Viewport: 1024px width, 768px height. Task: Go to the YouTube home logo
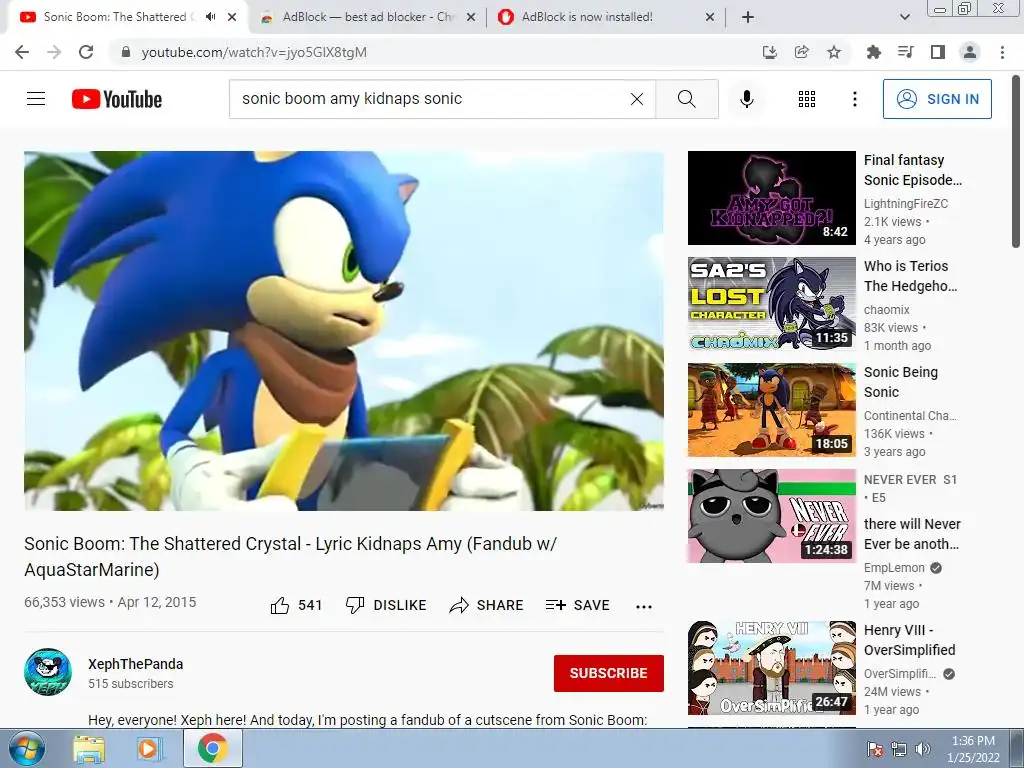[117, 99]
